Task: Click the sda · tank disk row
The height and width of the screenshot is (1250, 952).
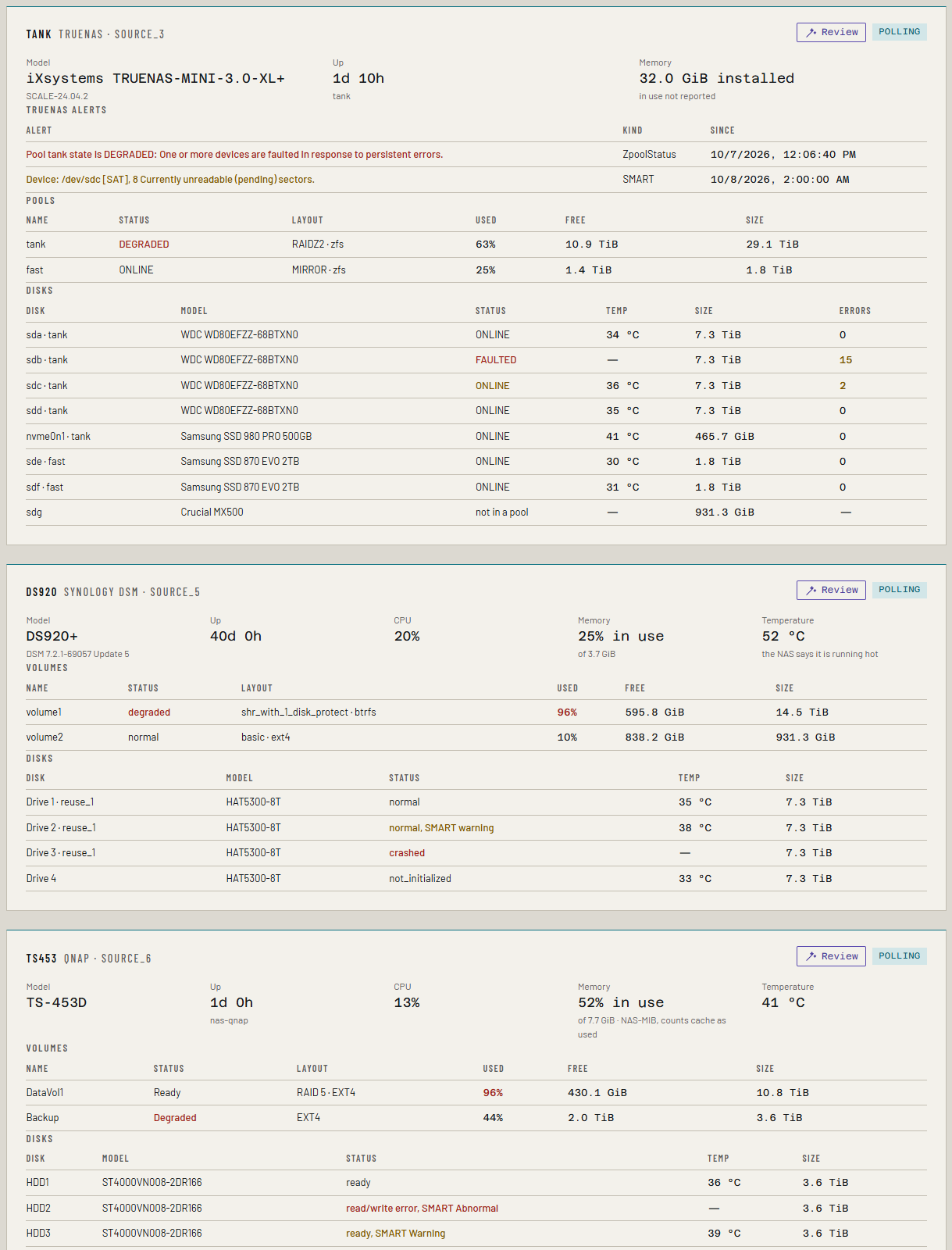Action: (x=476, y=335)
